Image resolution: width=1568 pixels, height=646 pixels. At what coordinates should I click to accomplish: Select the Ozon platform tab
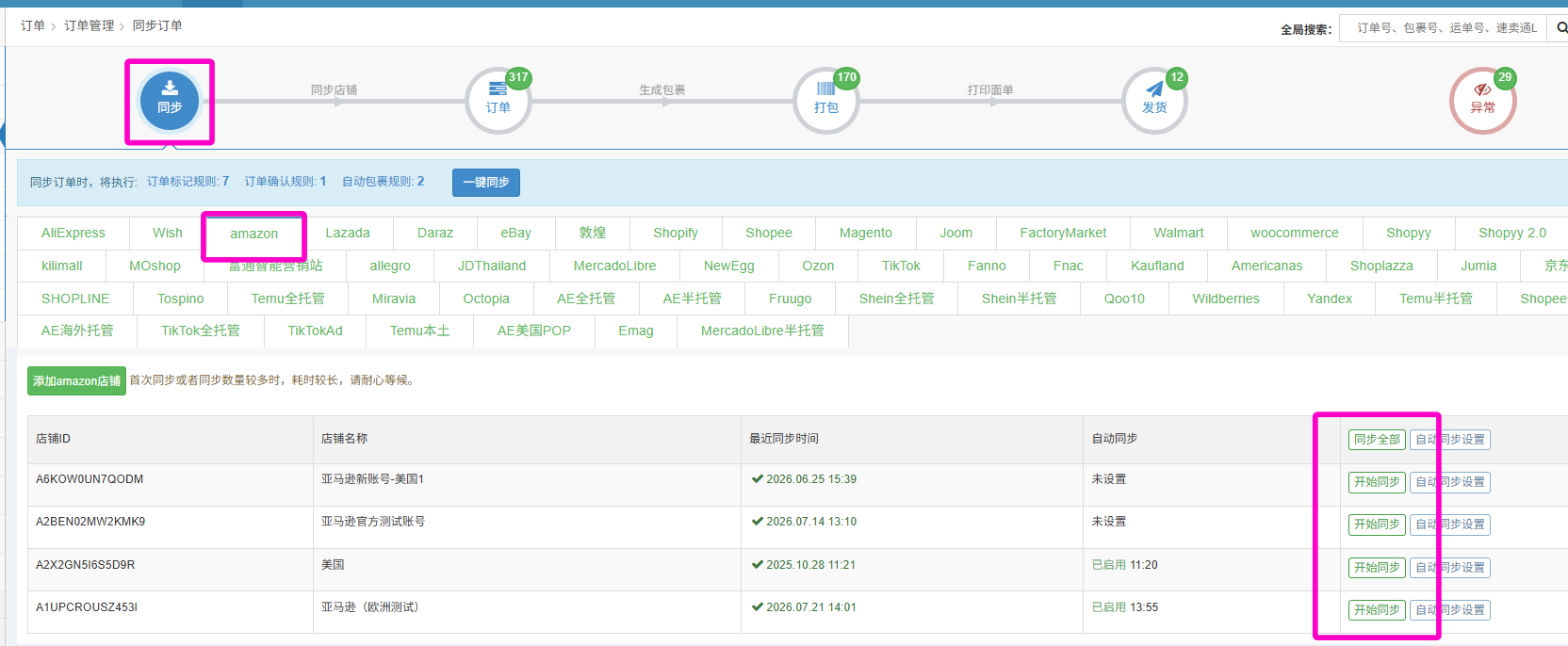(x=818, y=266)
